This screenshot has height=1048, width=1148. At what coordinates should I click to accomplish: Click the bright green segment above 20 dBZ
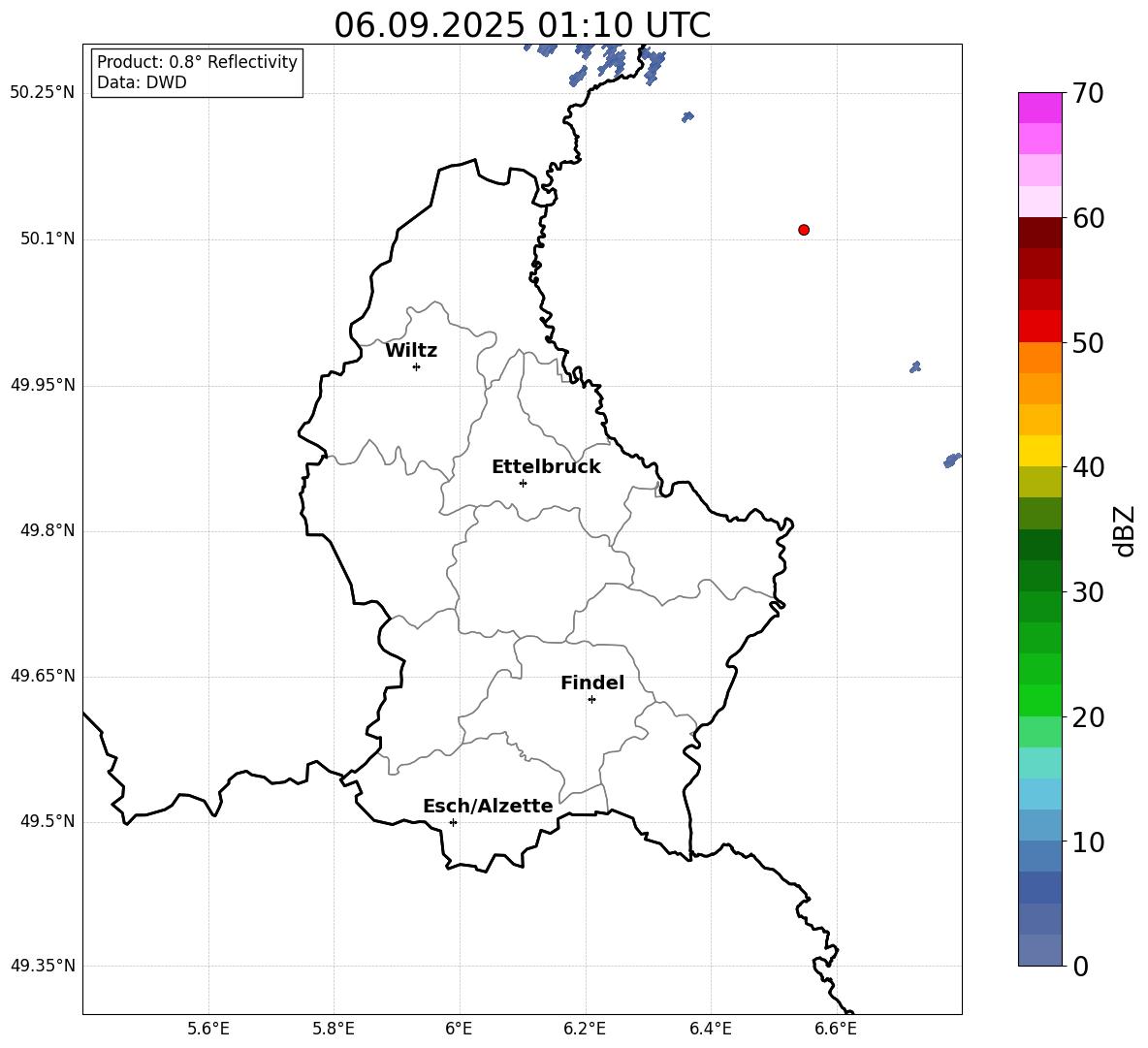(1039, 700)
